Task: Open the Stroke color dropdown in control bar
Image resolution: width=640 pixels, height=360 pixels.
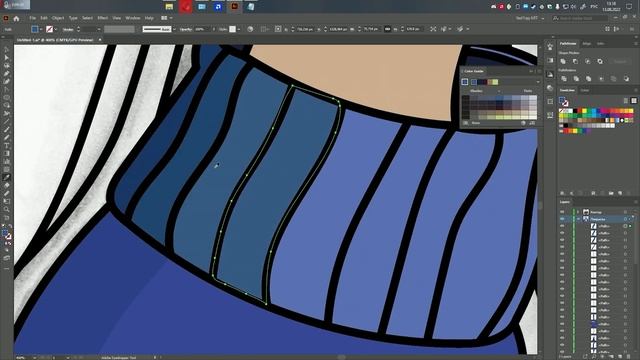Action: point(56,29)
